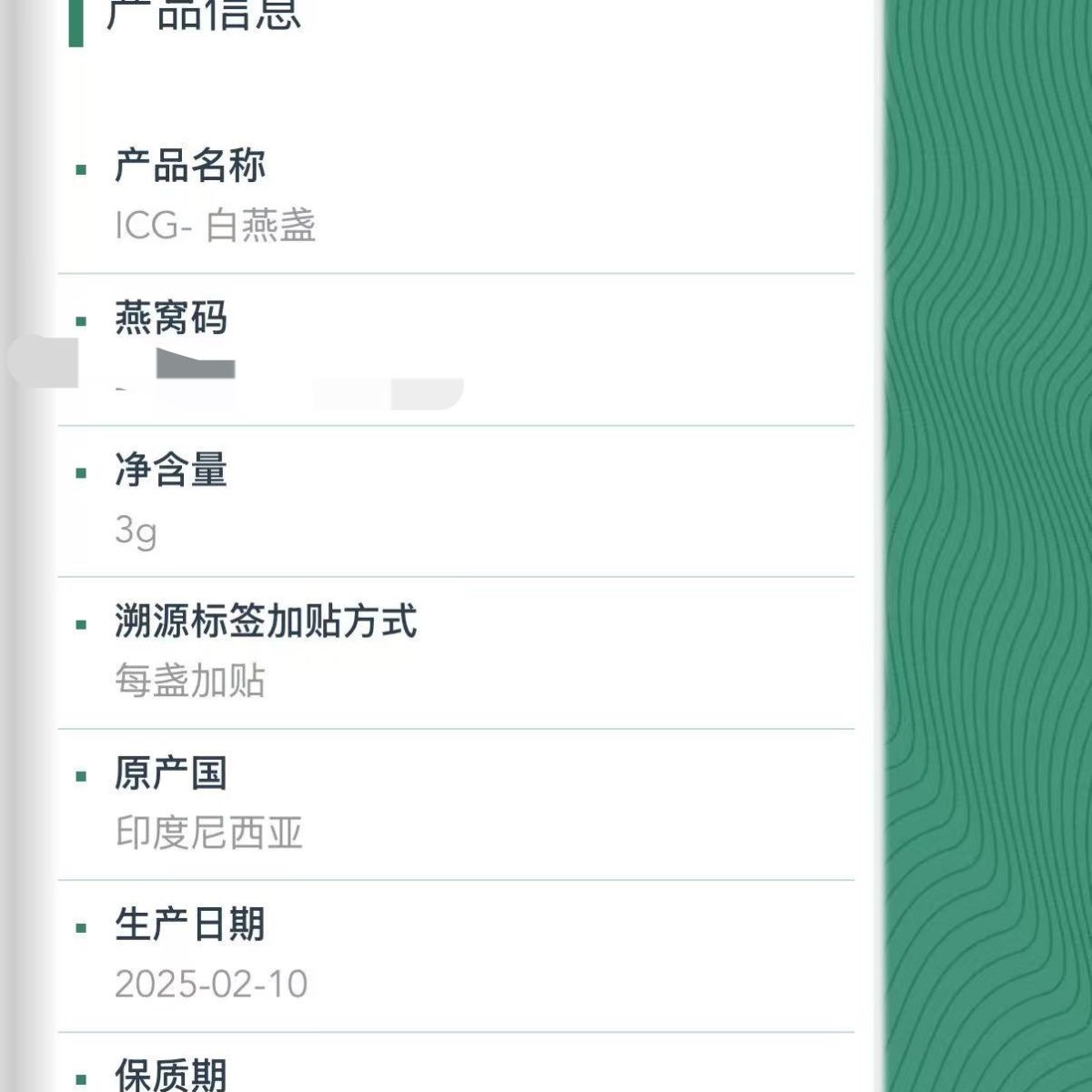Click the green wavy pattern background

click(989, 546)
